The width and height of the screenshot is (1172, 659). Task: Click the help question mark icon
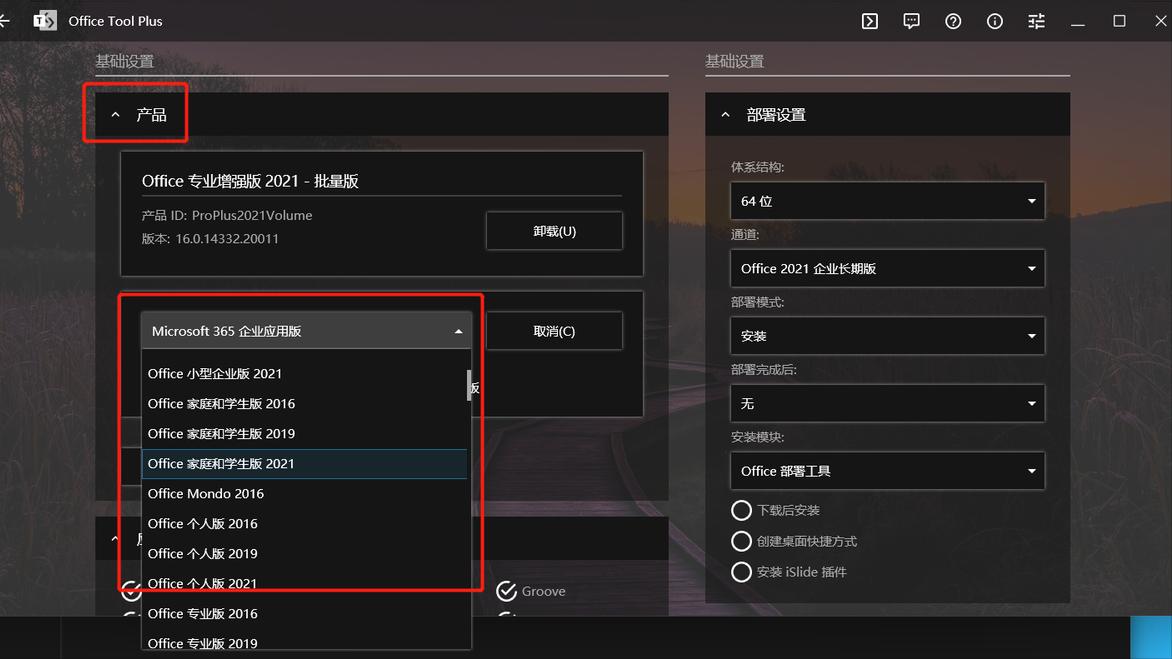[952, 20]
